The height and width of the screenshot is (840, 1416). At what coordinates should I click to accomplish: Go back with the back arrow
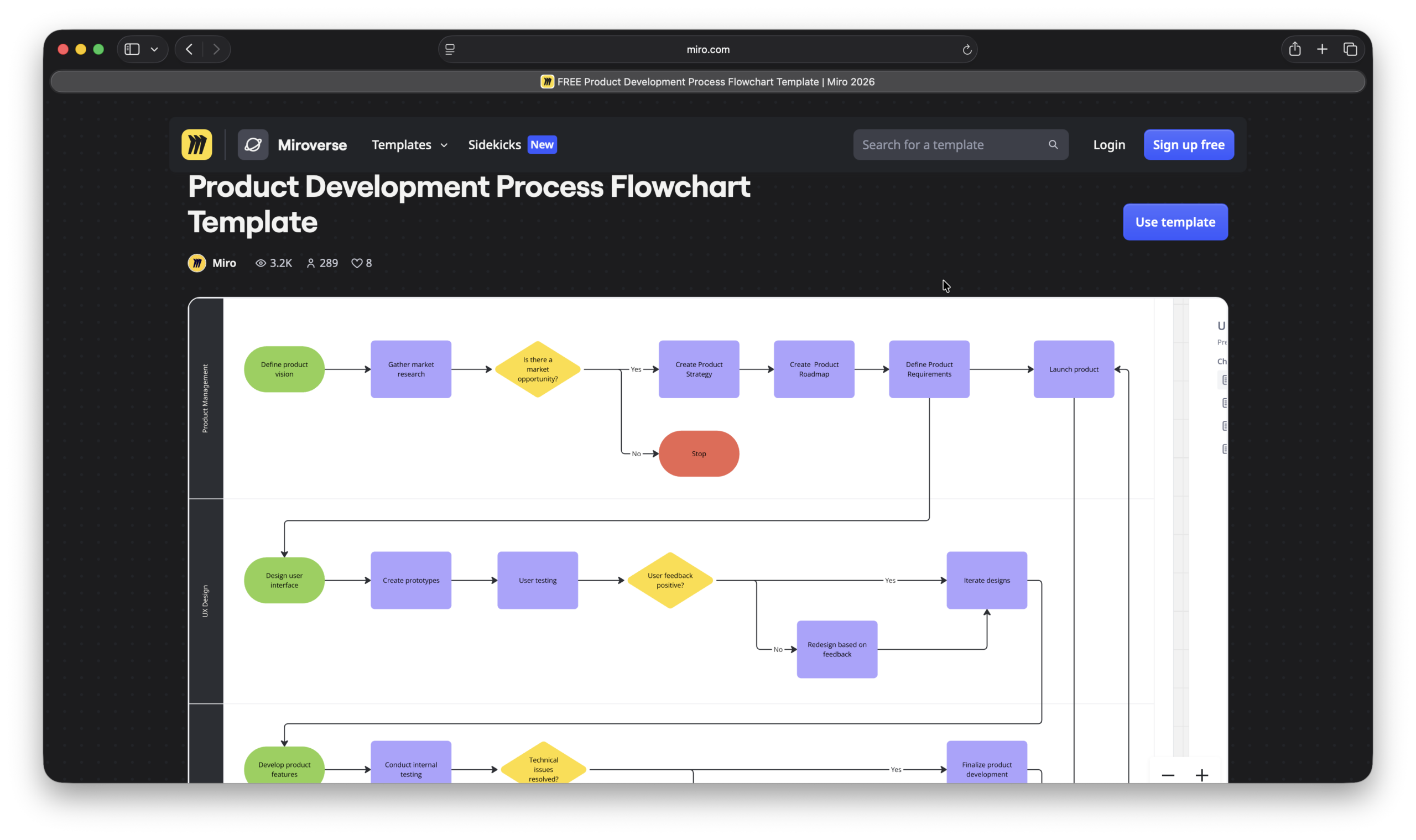(190, 49)
